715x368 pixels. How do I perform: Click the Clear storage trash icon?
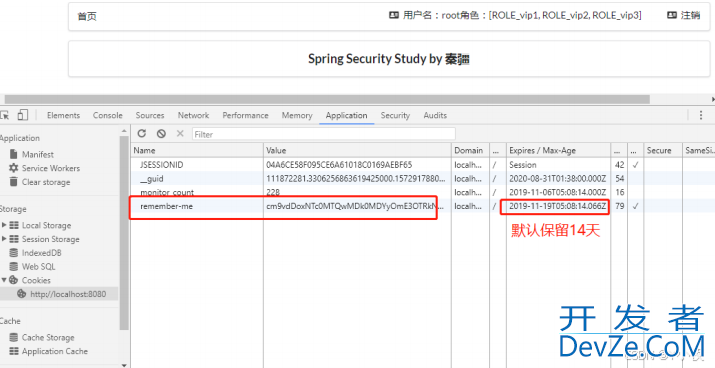click(14, 181)
